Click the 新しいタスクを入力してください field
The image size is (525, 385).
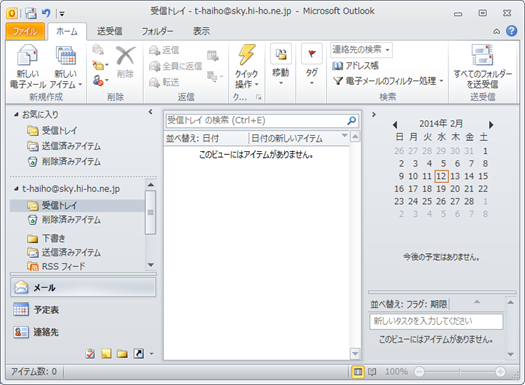click(x=436, y=321)
